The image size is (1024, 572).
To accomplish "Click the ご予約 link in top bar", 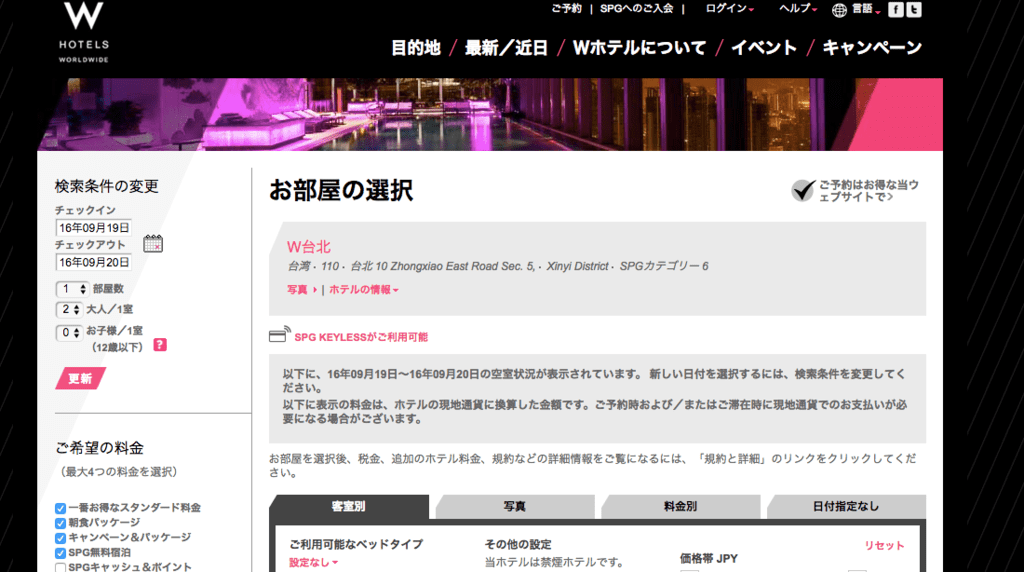I will point(566,8).
